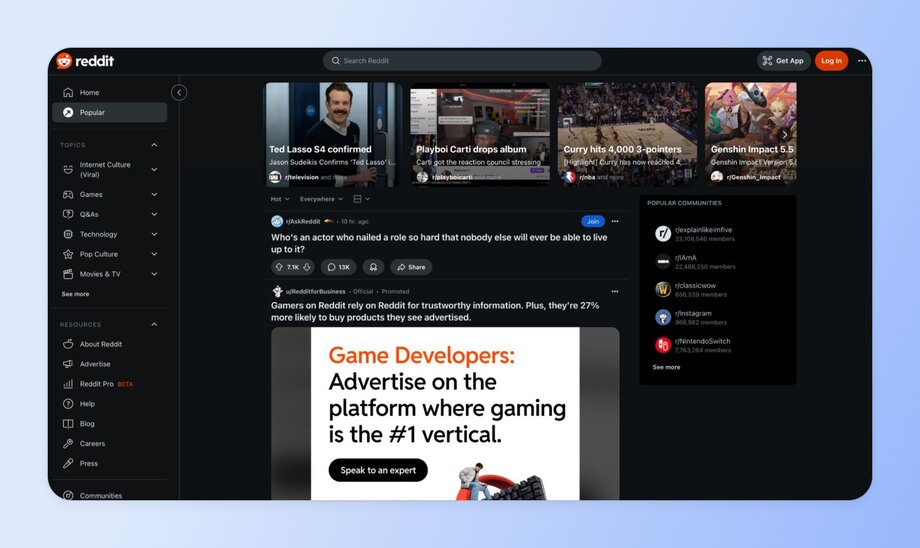This screenshot has height=548, width=920.
Task: Downvote the AskReddit post
Action: (x=307, y=267)
